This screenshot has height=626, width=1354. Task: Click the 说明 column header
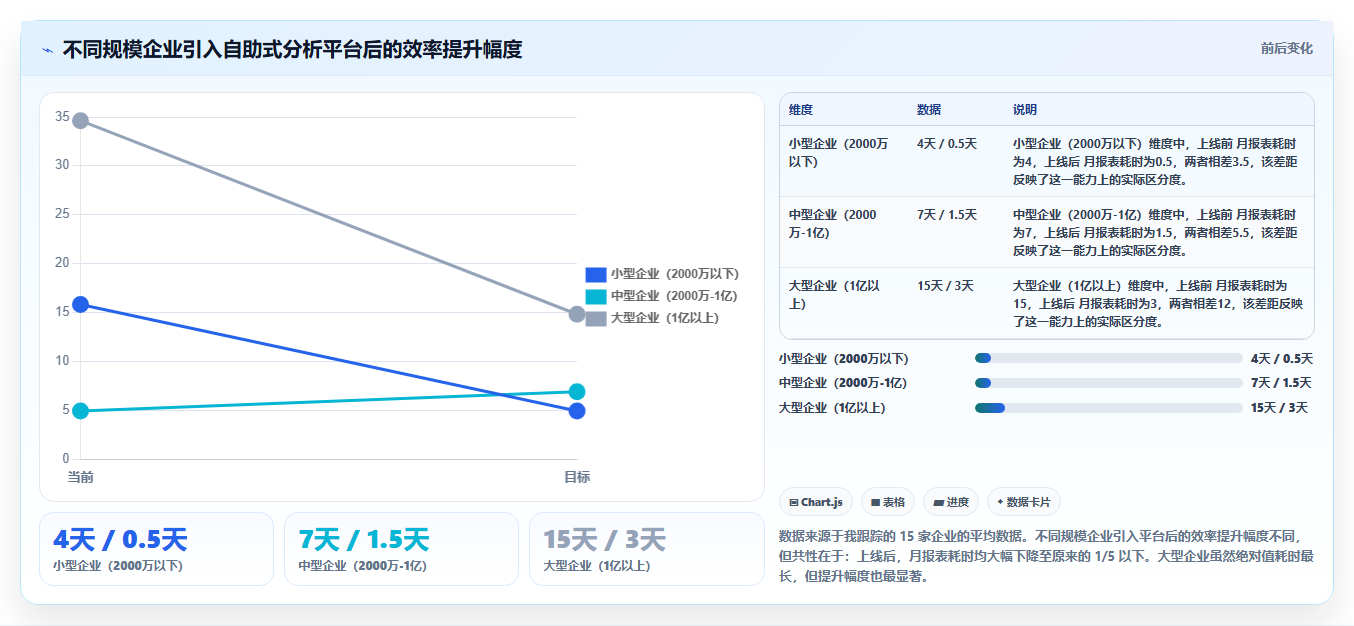coord(1025,110)
